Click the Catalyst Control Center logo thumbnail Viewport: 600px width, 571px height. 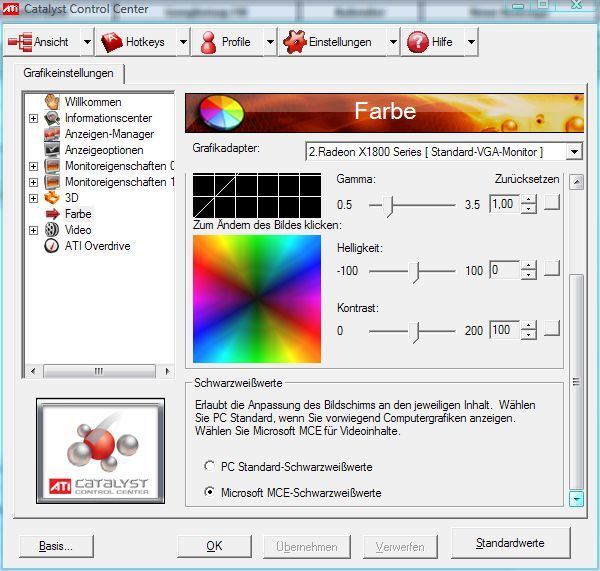pyautogui.click(x=101, y=451)
